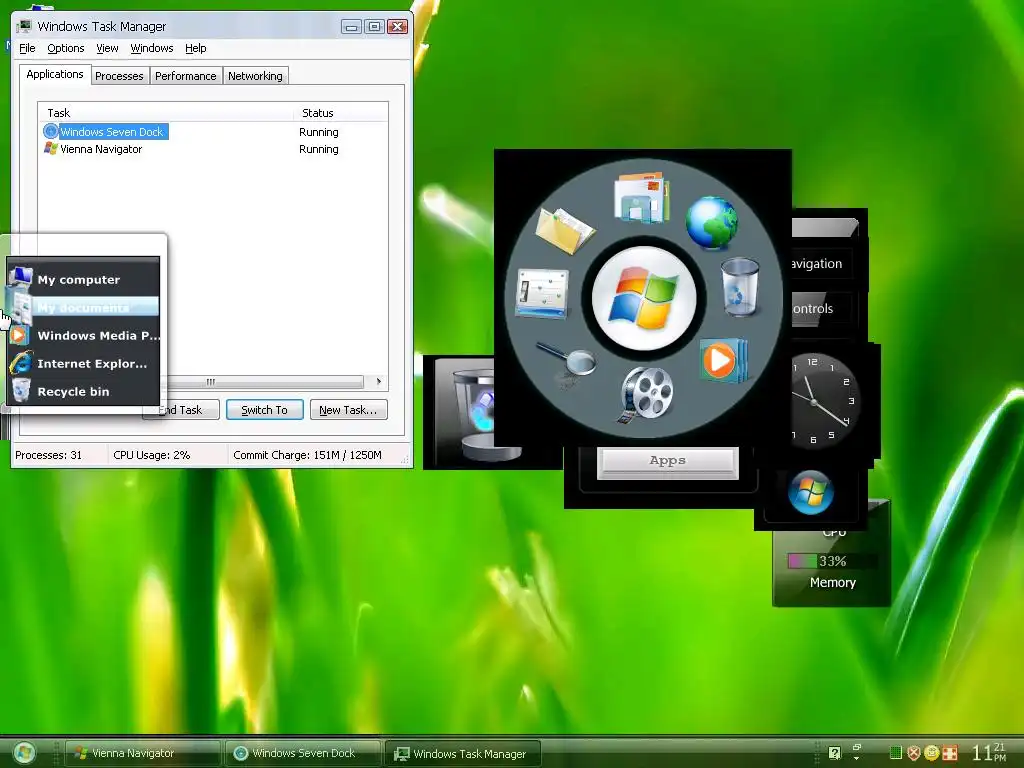Switch to Windows Seven Dock taskbar button
Viewport: 1024px width, 768px height.
[302, 753]
